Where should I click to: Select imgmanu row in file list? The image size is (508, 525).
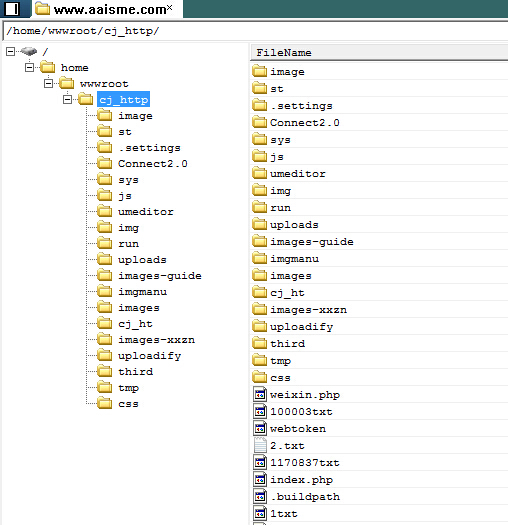click(379, 258)
